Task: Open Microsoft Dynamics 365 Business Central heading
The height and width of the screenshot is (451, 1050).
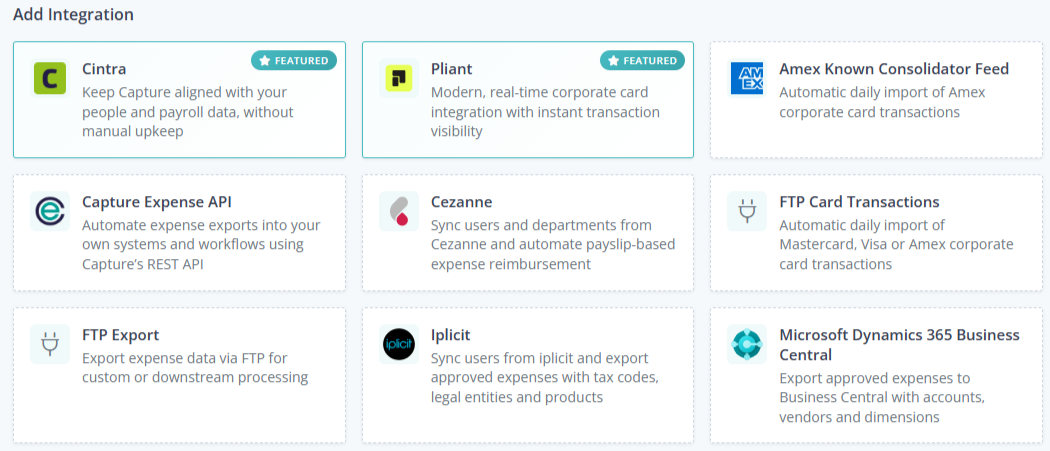Action: pyautogui.click(x=899, y=344)
